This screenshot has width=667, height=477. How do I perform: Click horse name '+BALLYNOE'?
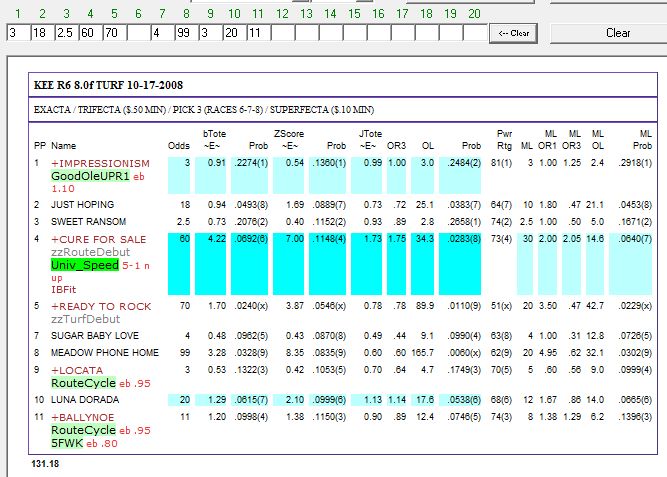pyautogui.click(x=83, y=417)
